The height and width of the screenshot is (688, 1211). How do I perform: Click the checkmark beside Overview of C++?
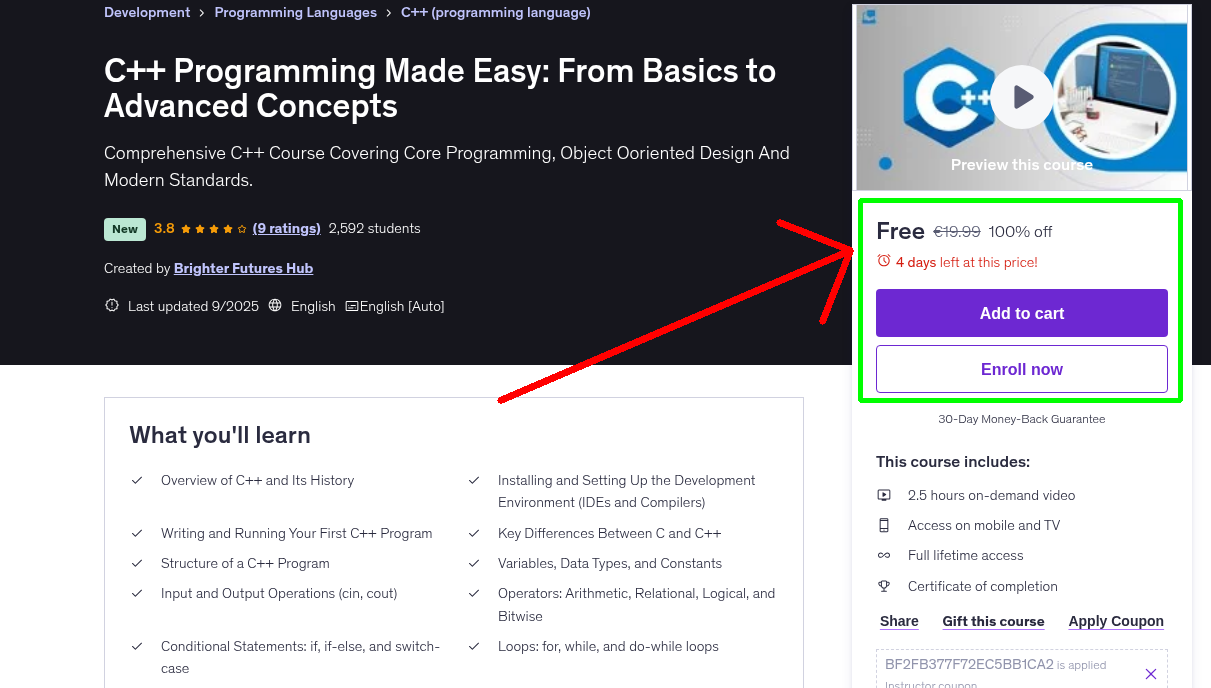point(137,479)
